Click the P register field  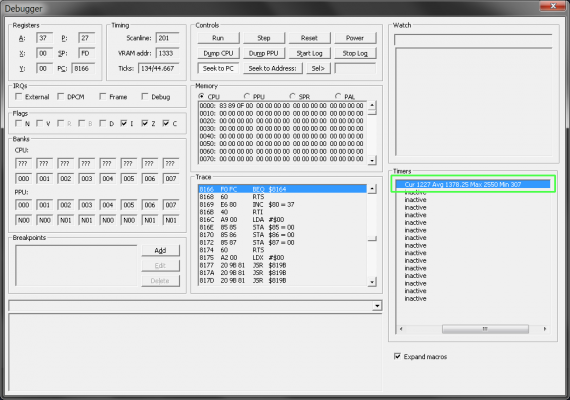point(87,38)
